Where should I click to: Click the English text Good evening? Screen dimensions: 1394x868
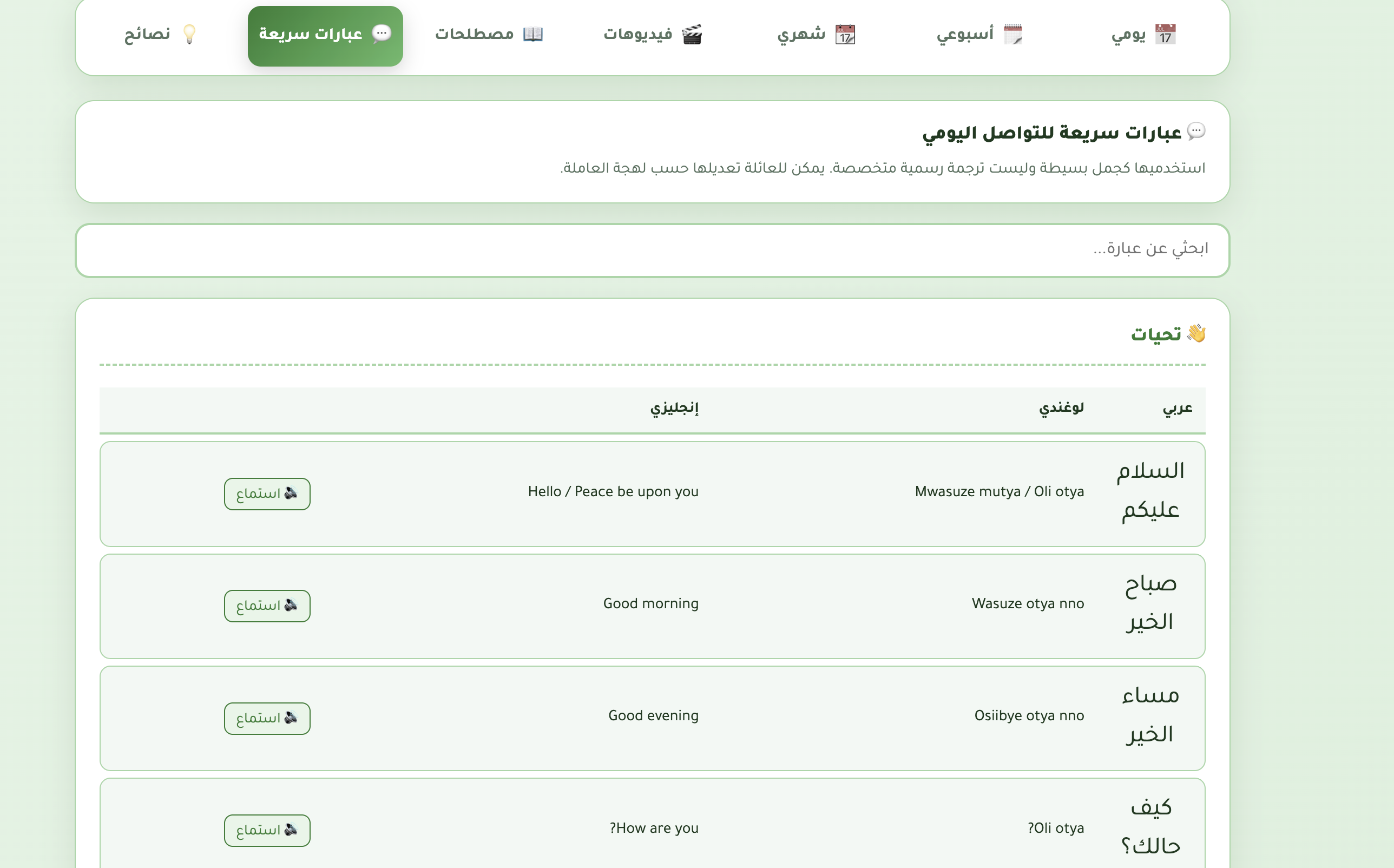point(653,716)
